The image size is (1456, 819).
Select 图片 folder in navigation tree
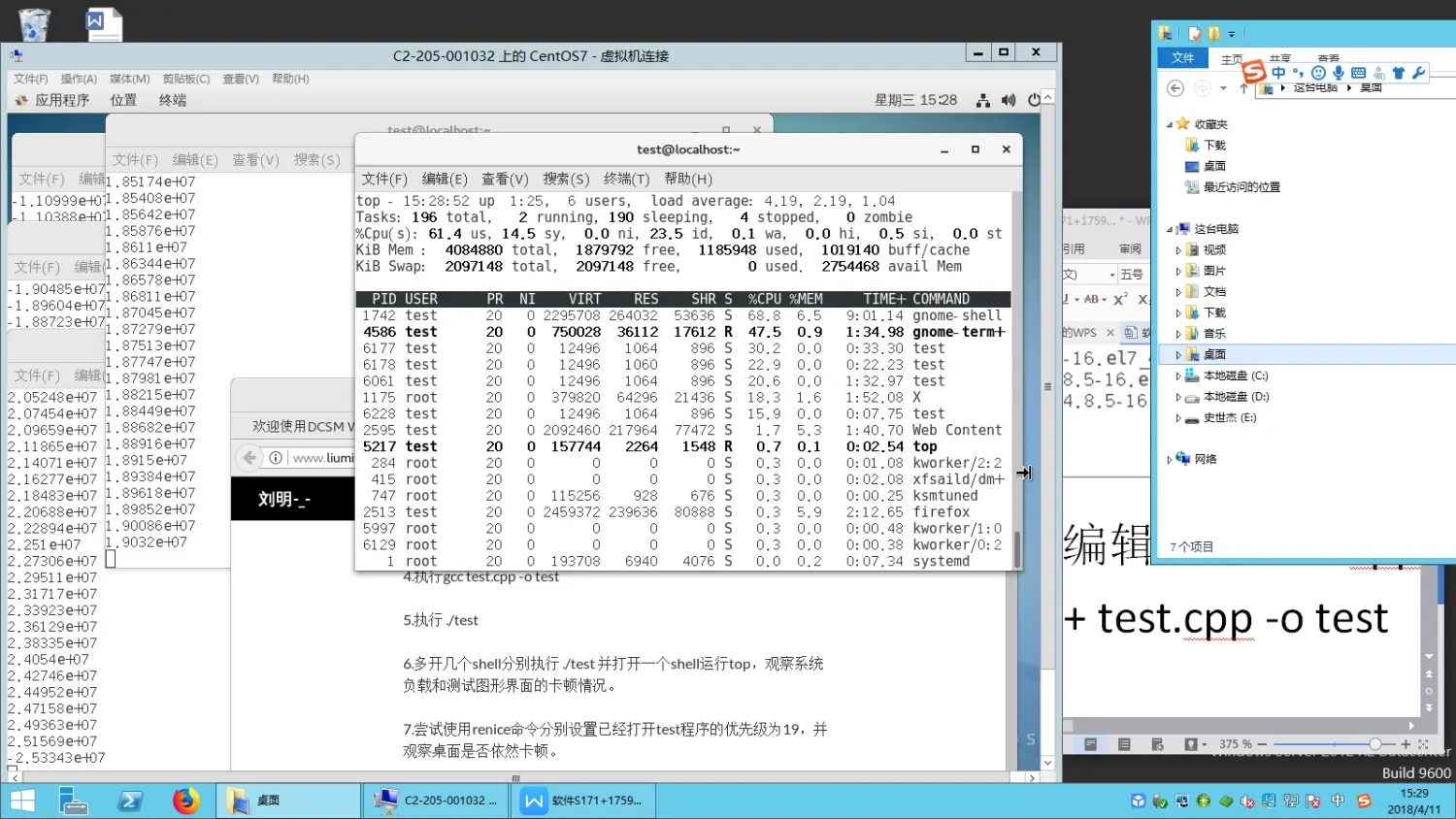click(1205, 271)
